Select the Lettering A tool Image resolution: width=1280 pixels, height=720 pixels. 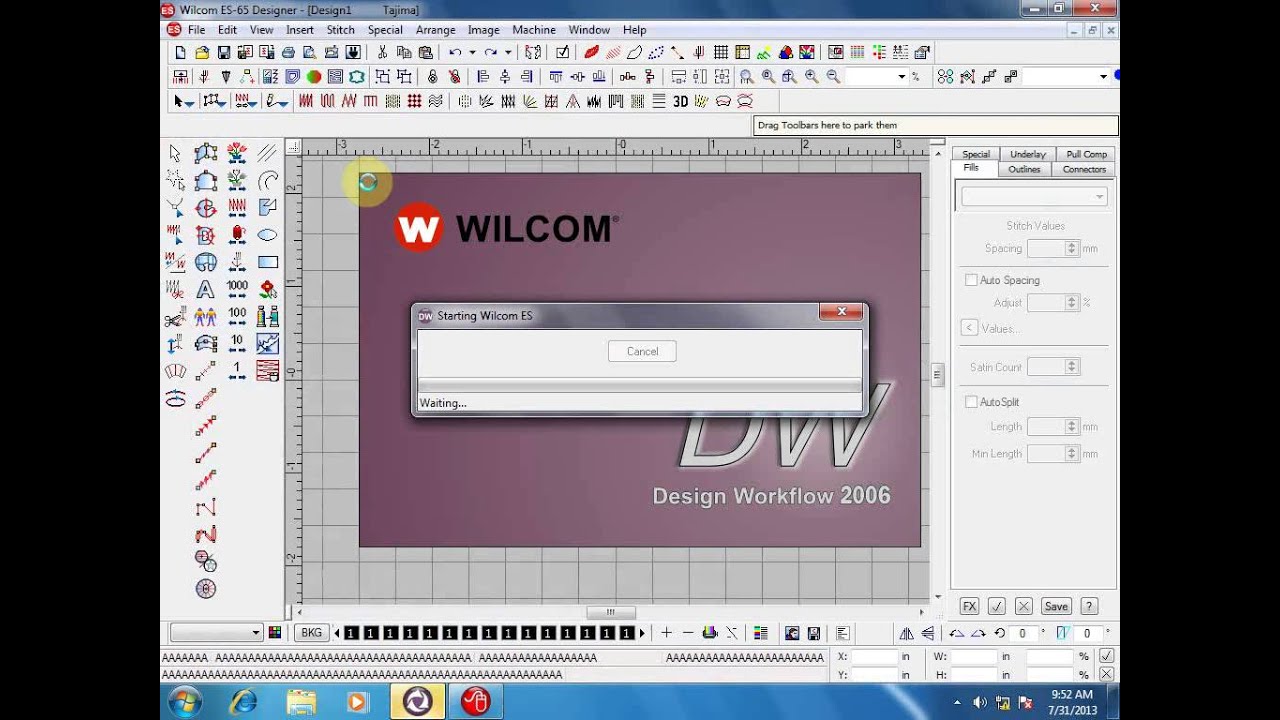tap(205, 289)
